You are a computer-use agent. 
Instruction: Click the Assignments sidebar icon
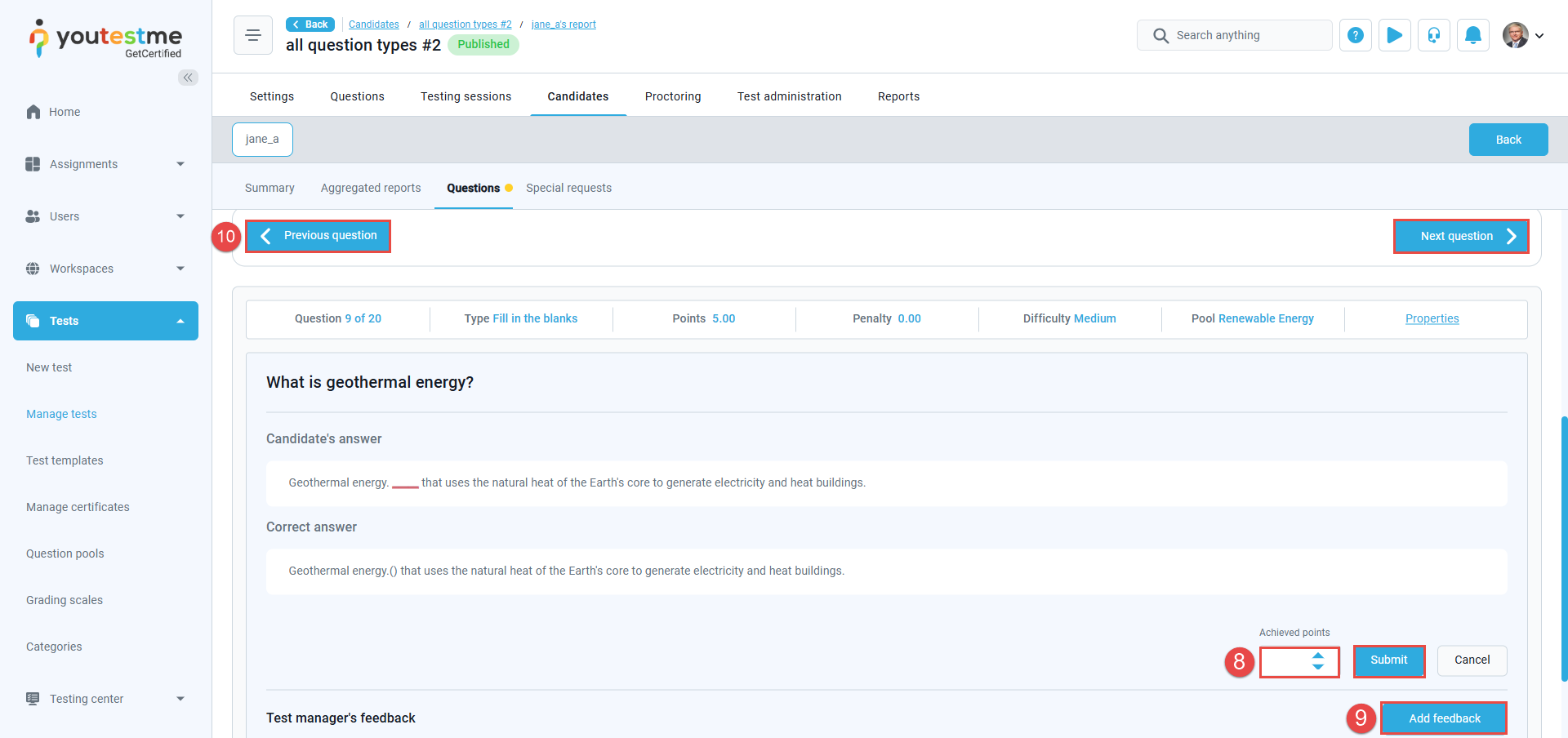click(33, 164)
